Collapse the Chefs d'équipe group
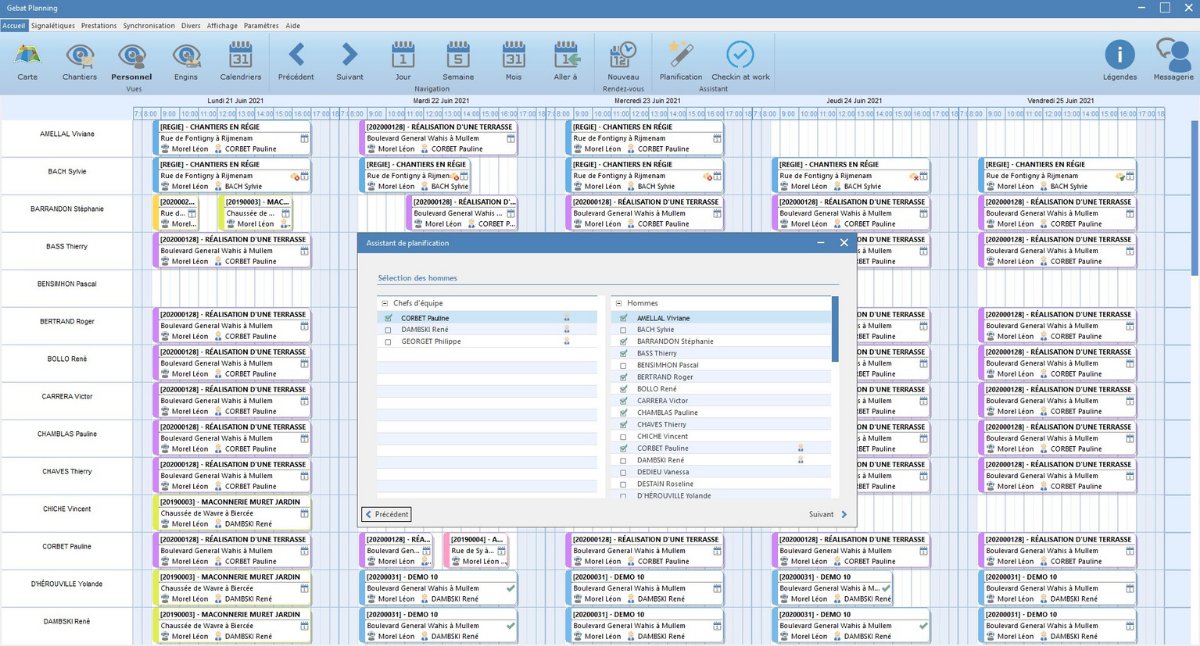Image resolution: width=1200 pixels, height=646 pixels. click(384, 303)
